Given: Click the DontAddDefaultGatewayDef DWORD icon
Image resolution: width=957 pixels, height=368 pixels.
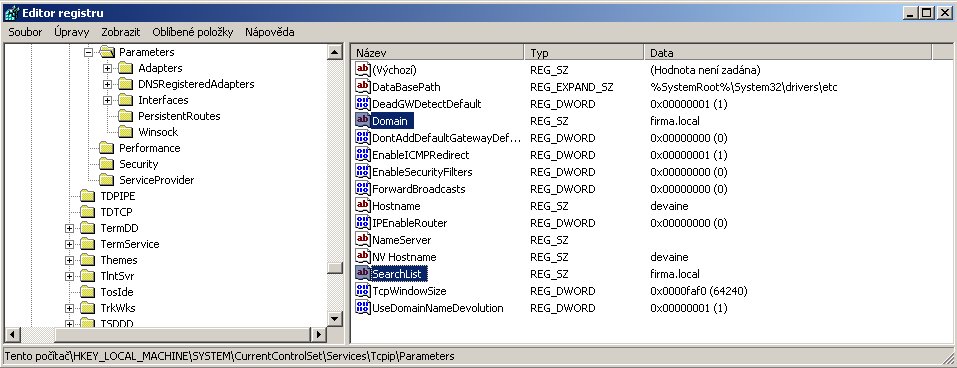Looking at the screenshot, I should point(363,138).
